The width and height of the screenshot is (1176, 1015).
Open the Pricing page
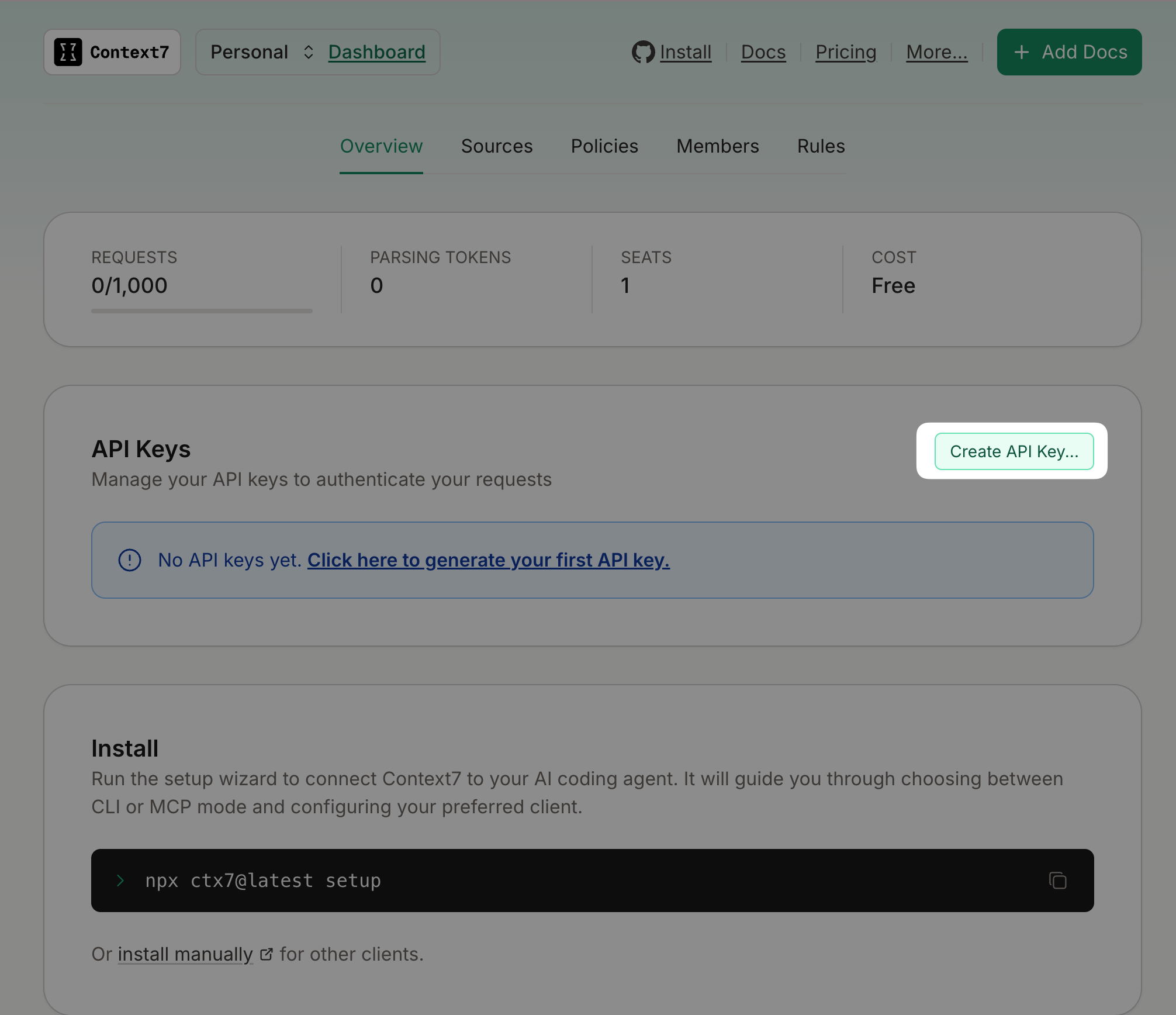coord(846,51)
